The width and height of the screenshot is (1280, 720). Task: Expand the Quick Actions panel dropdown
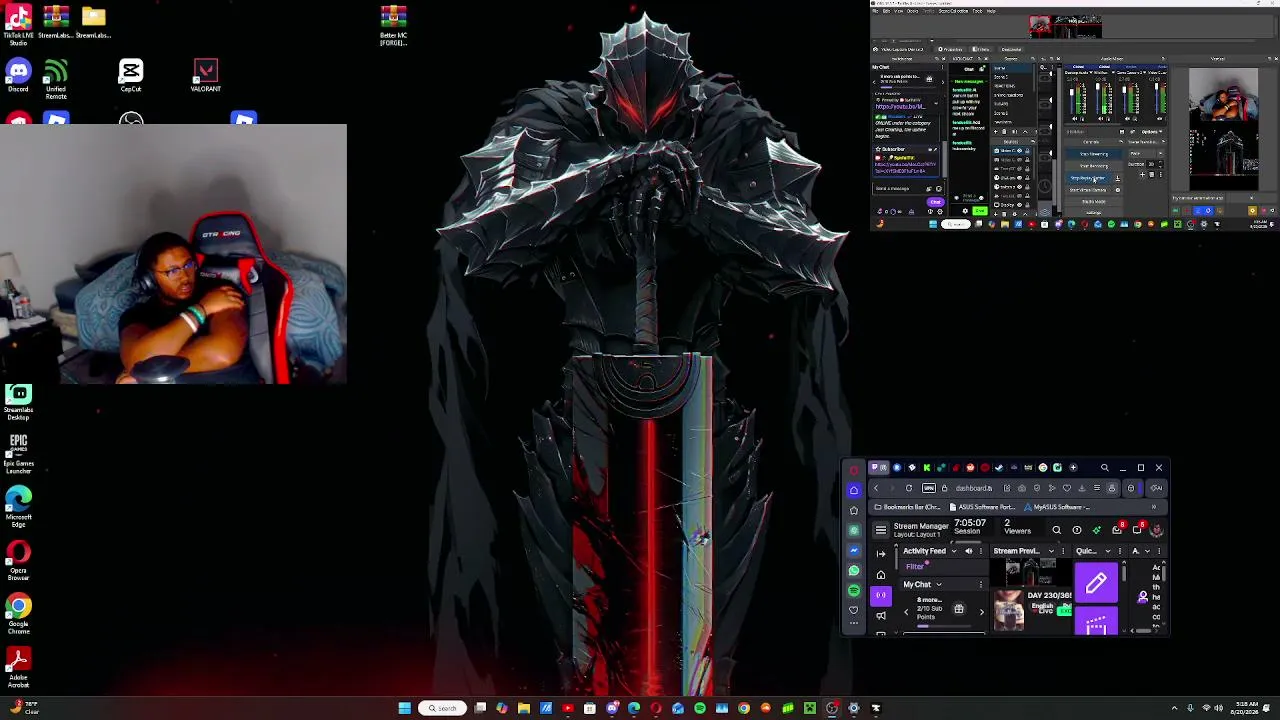click(1106, 551)
